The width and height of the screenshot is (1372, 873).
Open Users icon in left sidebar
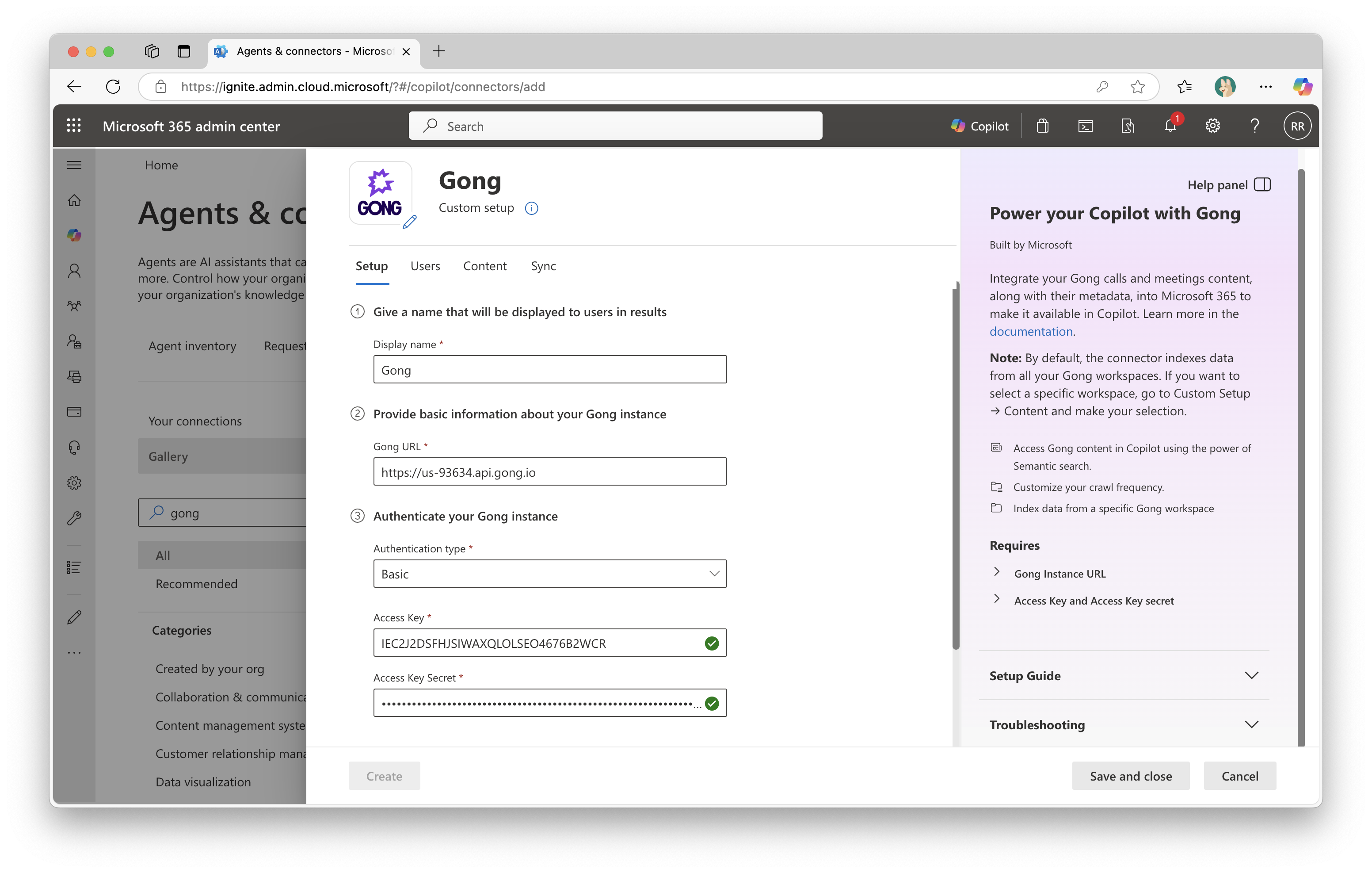(x=74, y=271)
